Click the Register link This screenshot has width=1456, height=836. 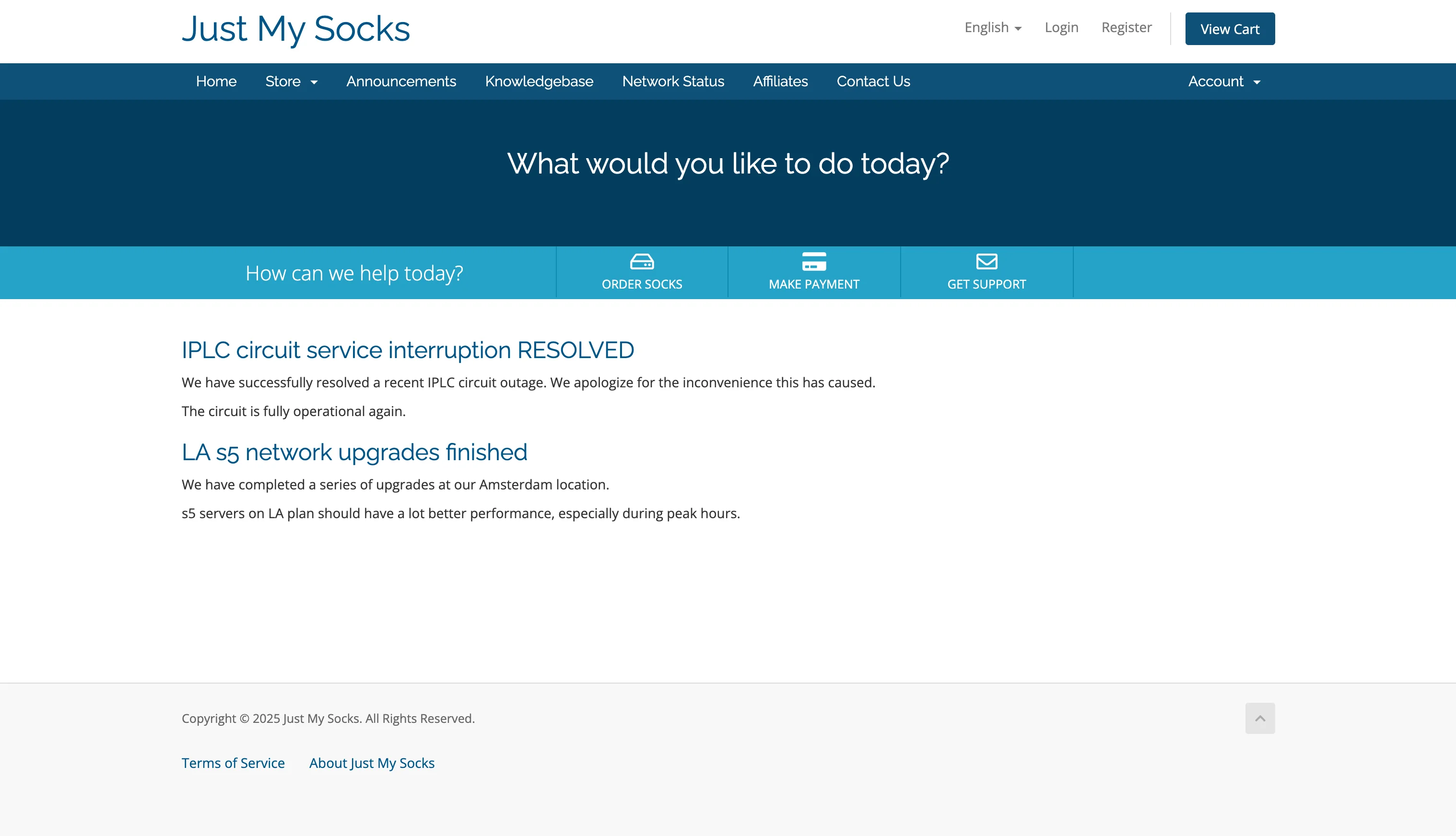[1127, 27]
